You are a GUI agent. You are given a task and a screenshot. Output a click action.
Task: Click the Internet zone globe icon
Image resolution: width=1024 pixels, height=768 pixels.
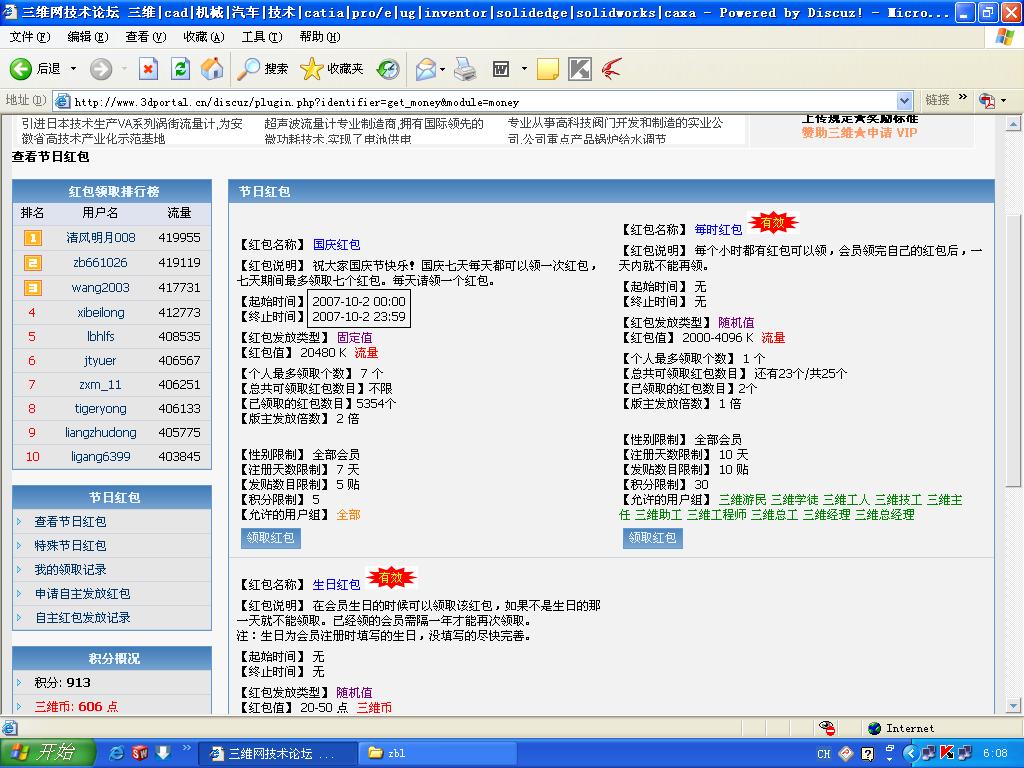click(874, 728)
